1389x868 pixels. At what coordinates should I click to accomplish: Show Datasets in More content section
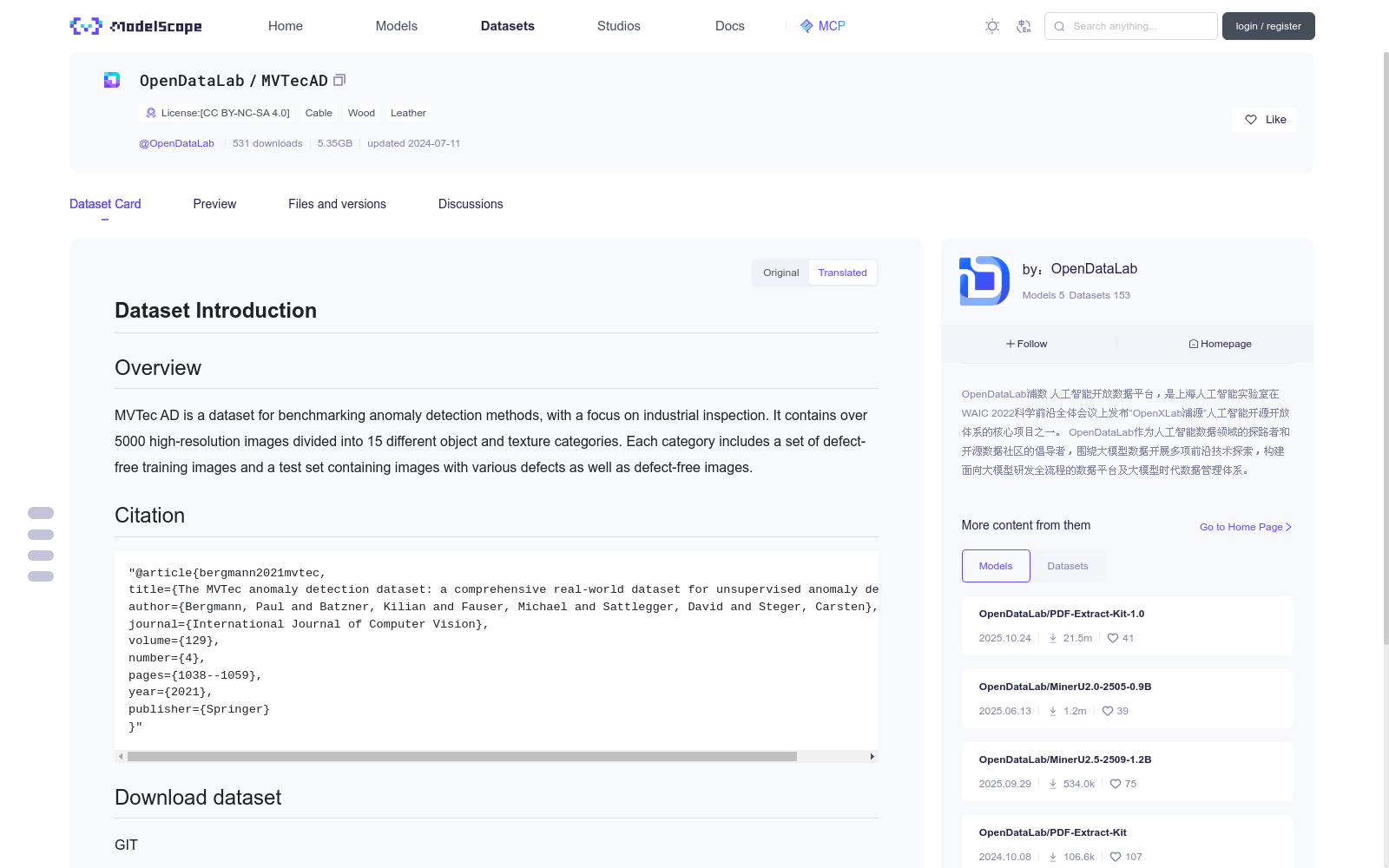coord(1067,566)
